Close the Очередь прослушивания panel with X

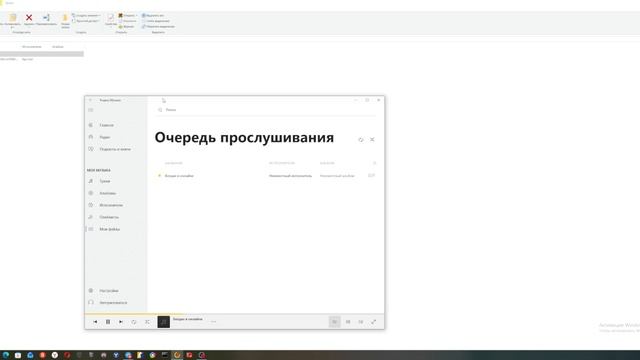tap(372, 140)
